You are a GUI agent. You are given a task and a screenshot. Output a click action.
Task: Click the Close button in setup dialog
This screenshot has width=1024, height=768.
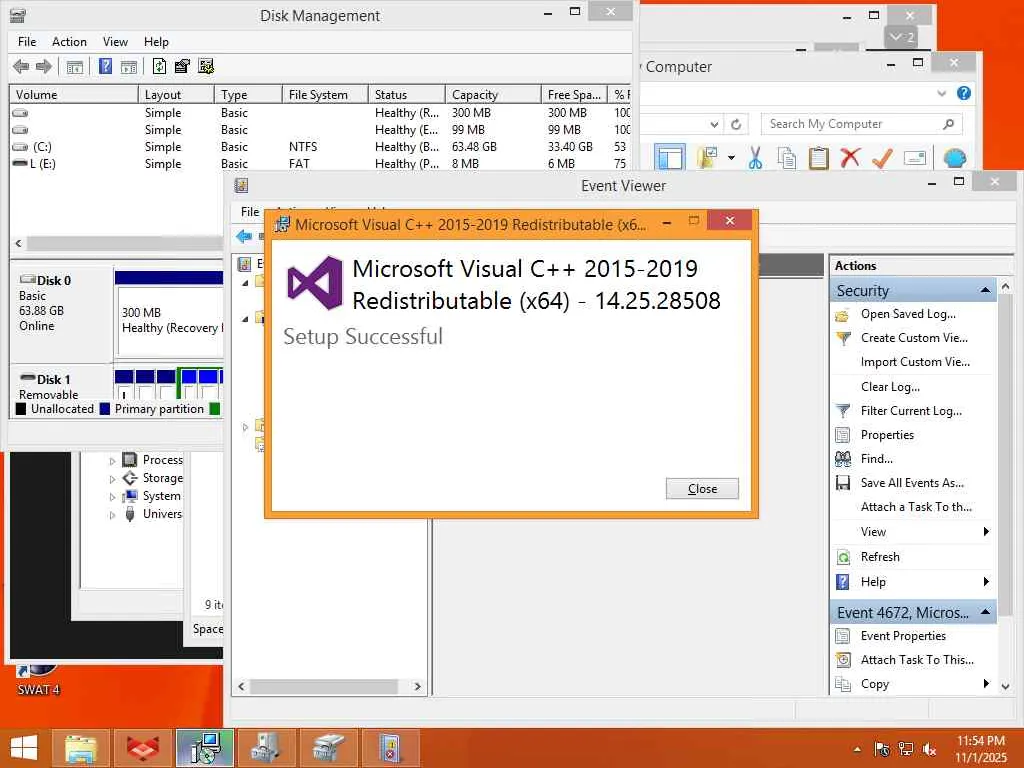point(702,488)
